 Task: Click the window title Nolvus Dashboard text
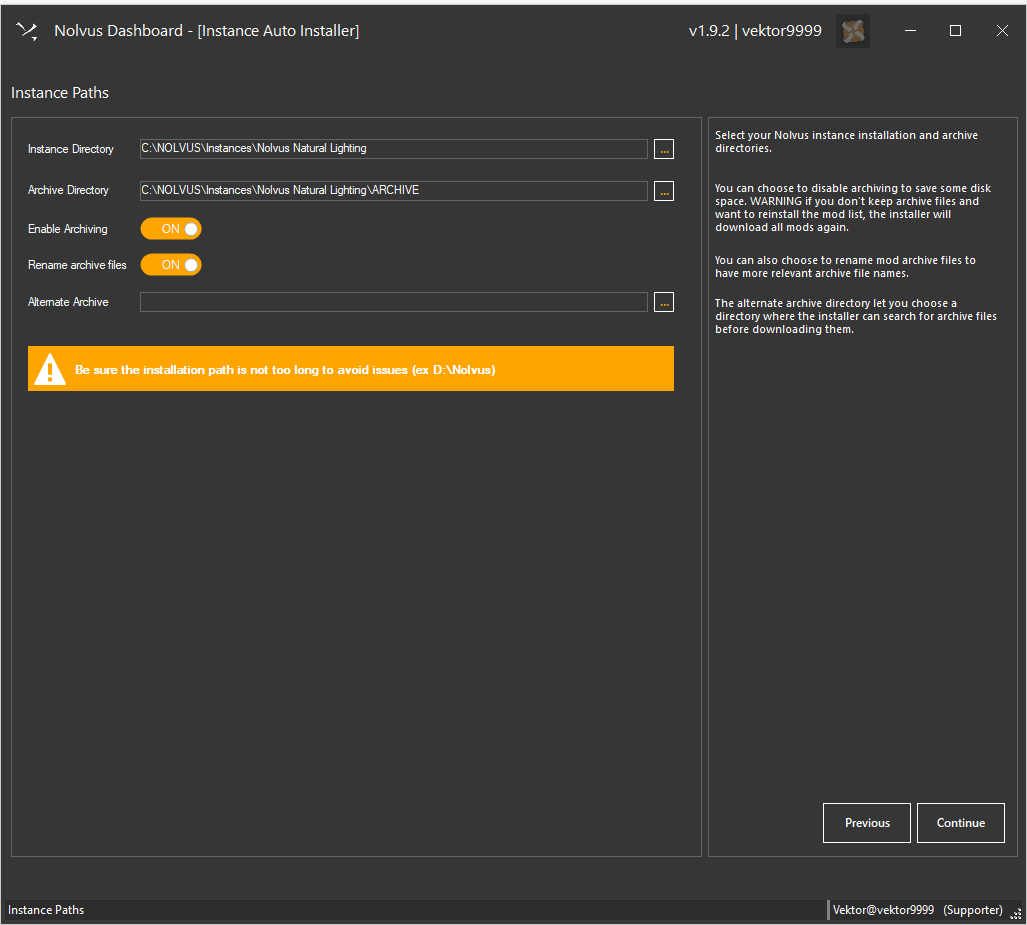(206, 31)
